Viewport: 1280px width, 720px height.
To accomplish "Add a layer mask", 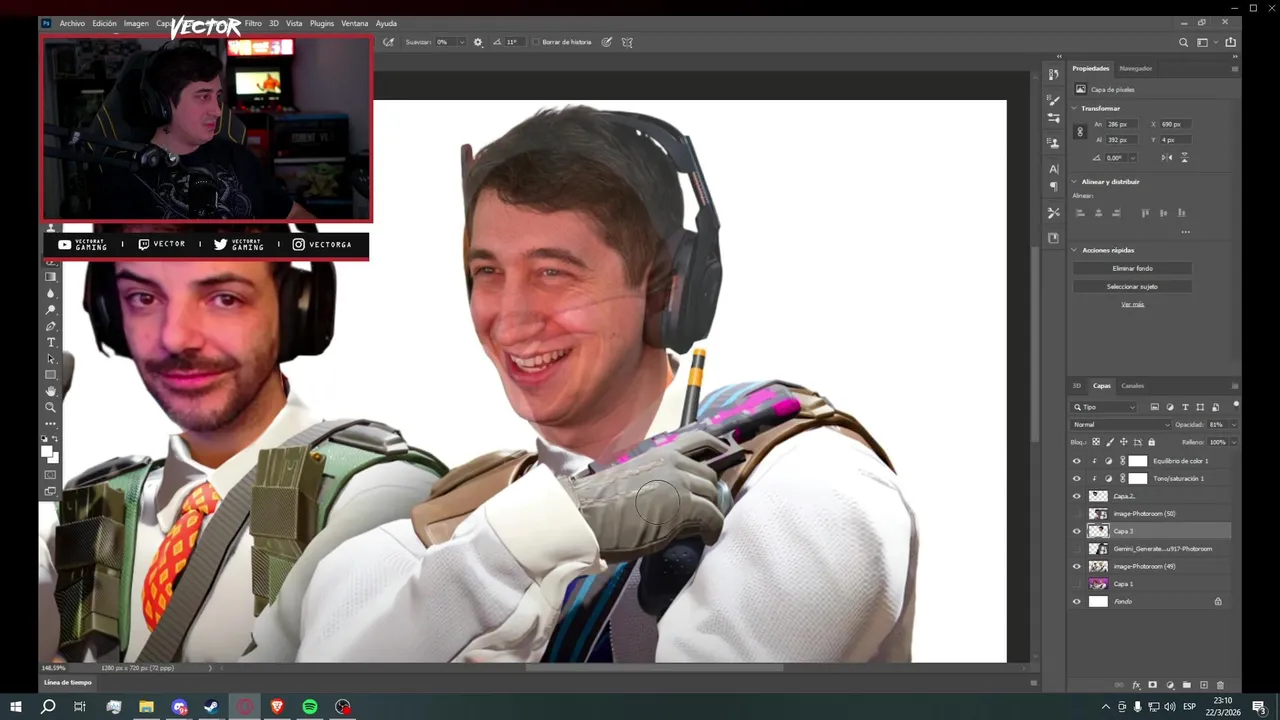I will coord(1152,685).
